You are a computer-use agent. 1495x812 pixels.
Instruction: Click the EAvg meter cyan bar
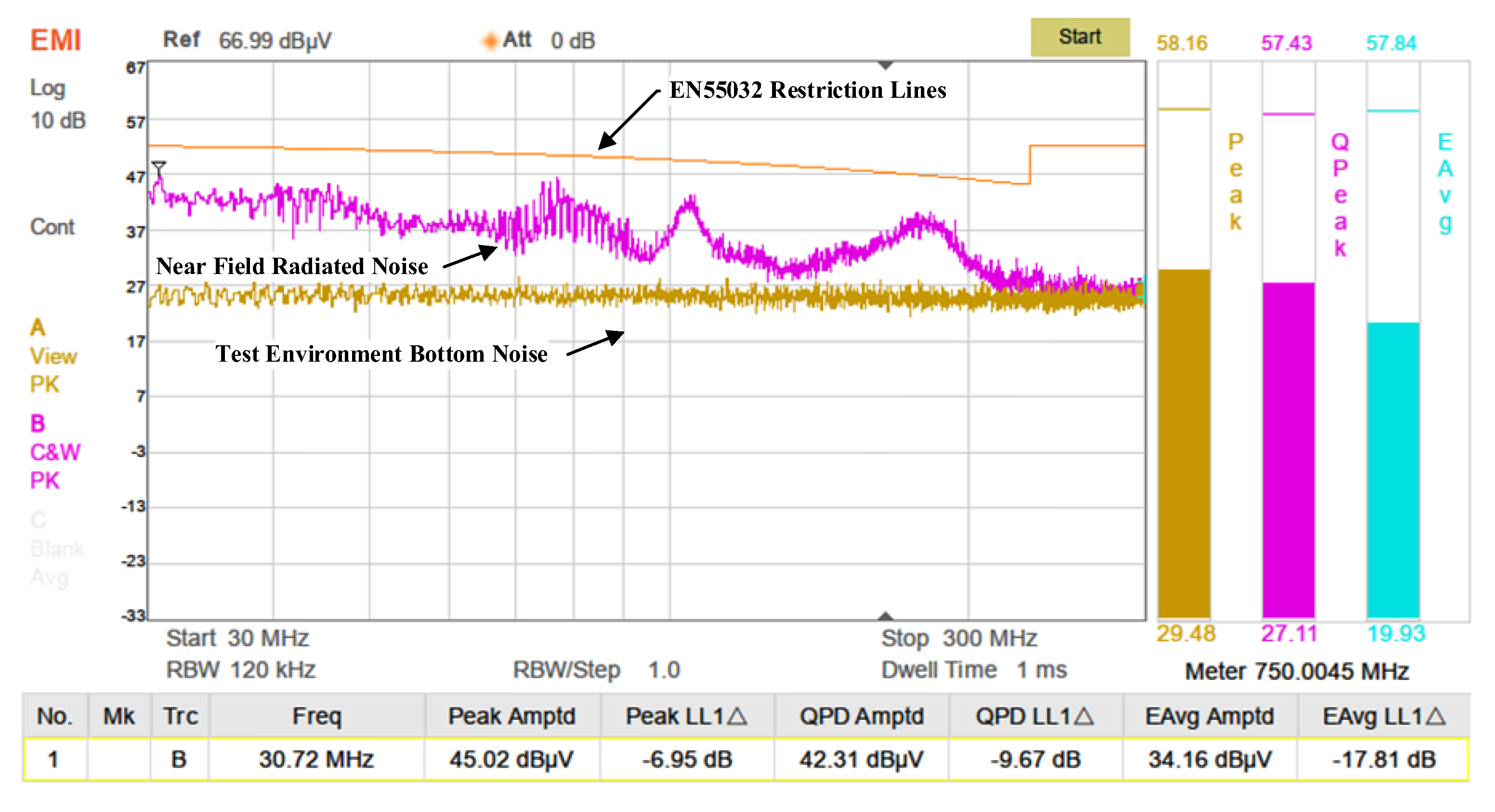coord(1392,469)
